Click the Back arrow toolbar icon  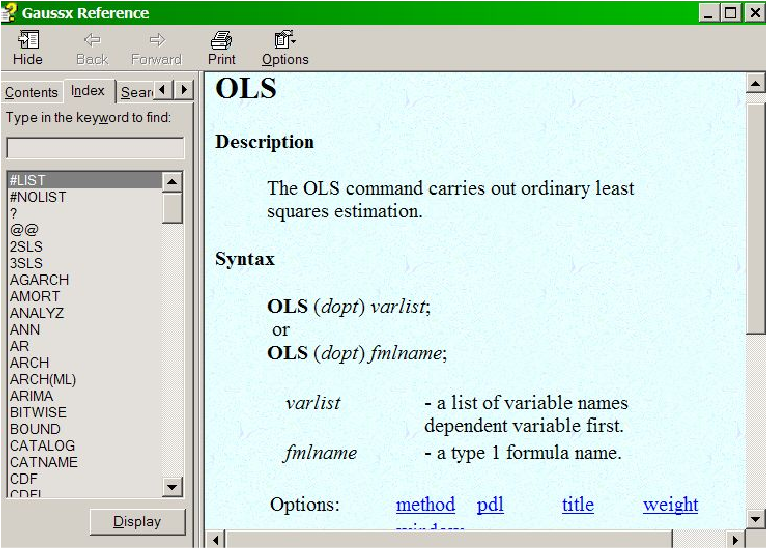[92, 48]
